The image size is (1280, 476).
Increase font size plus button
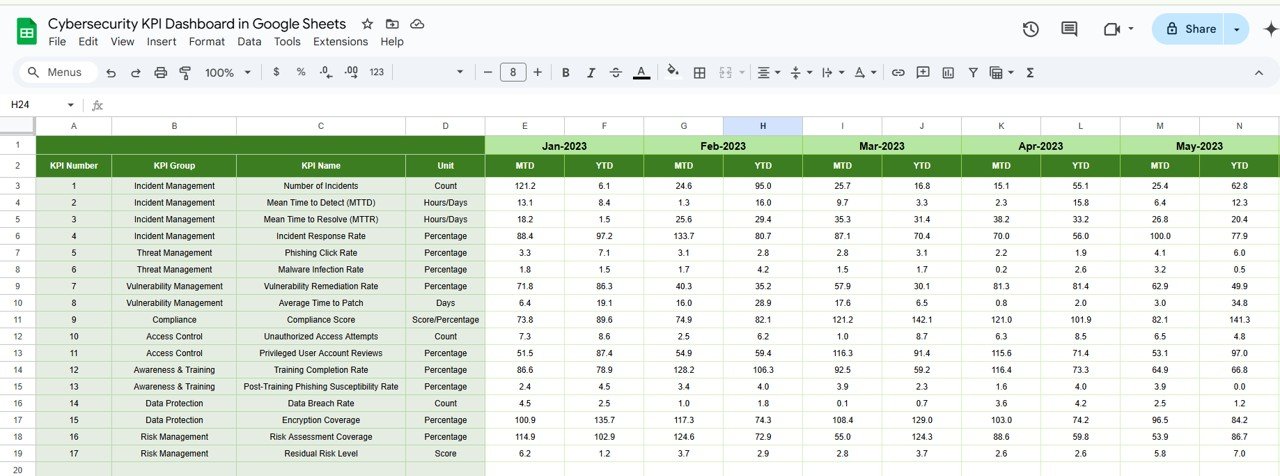[538, 72]
